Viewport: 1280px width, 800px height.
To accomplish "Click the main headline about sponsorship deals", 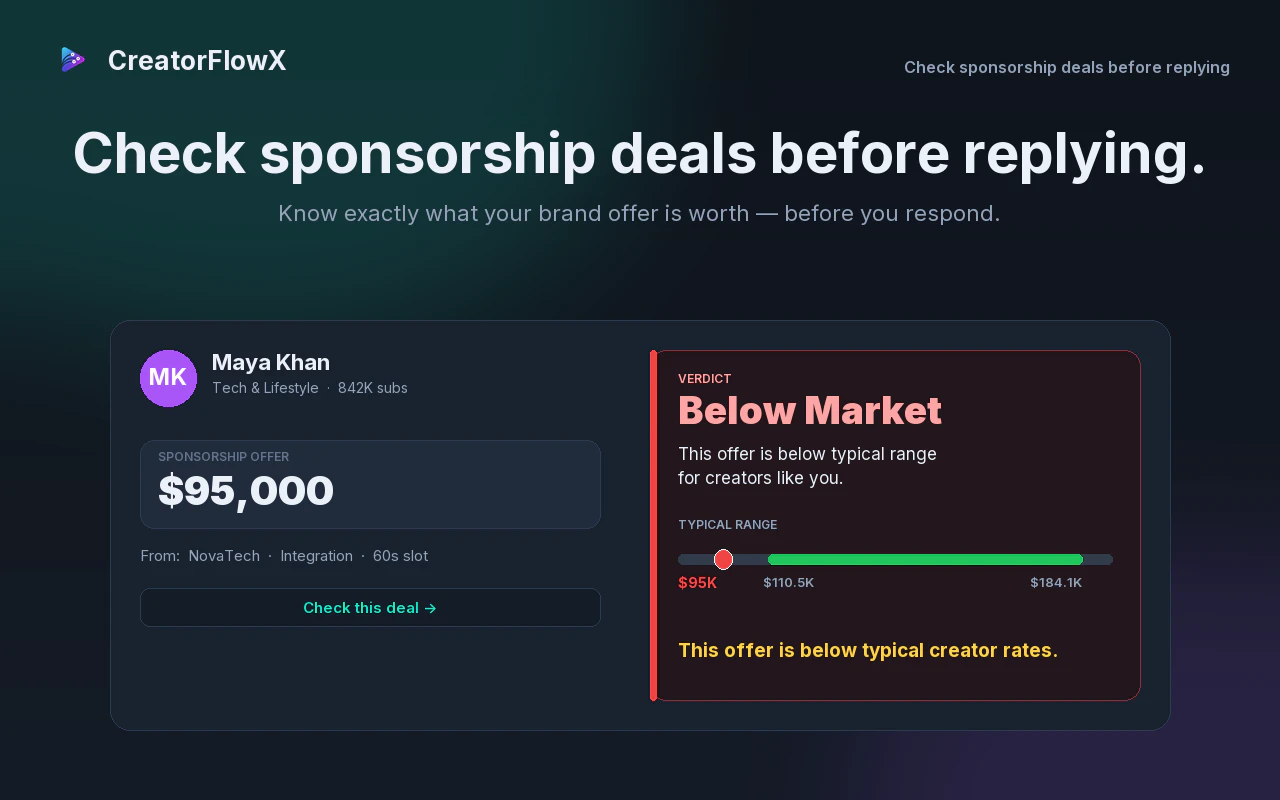I will pos(640,154).
